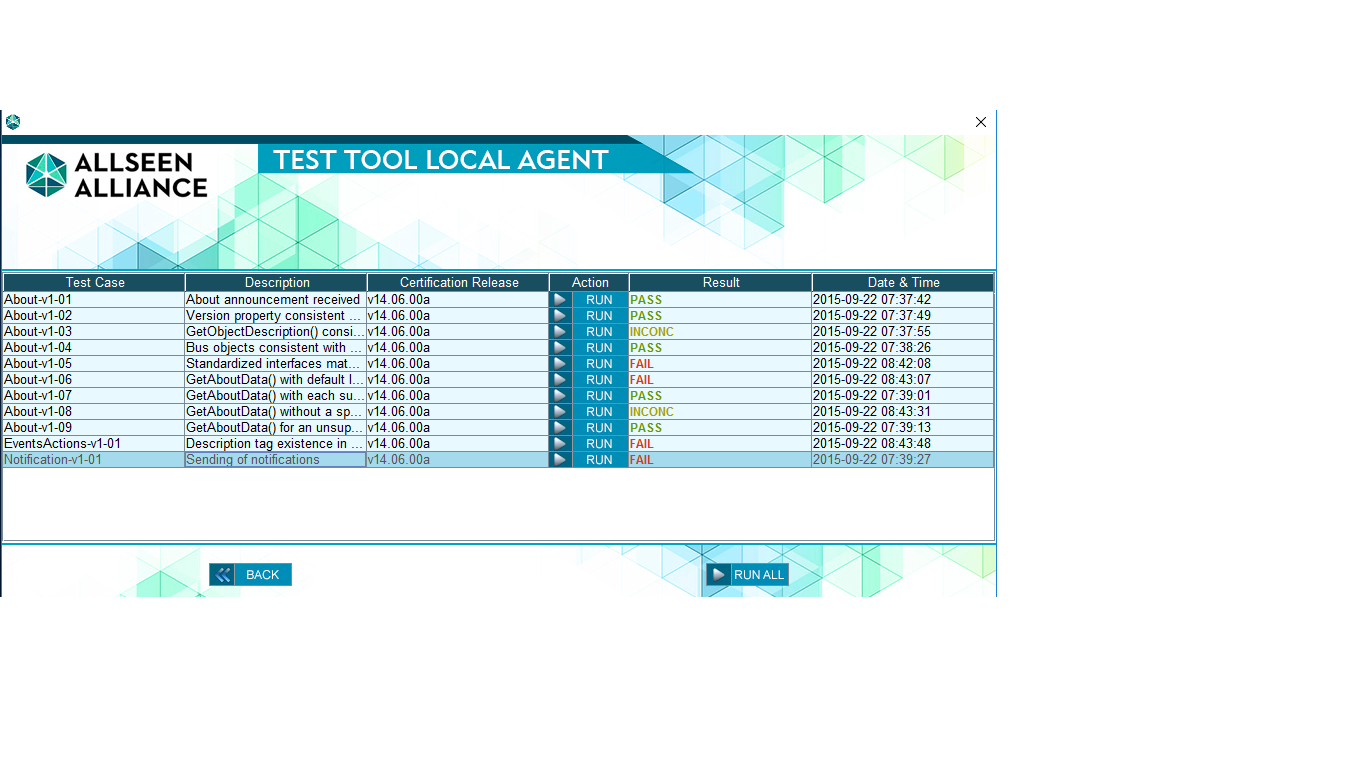Select the About-v1-09 test case cell
1366x768 pixels.
click(94, 427)
